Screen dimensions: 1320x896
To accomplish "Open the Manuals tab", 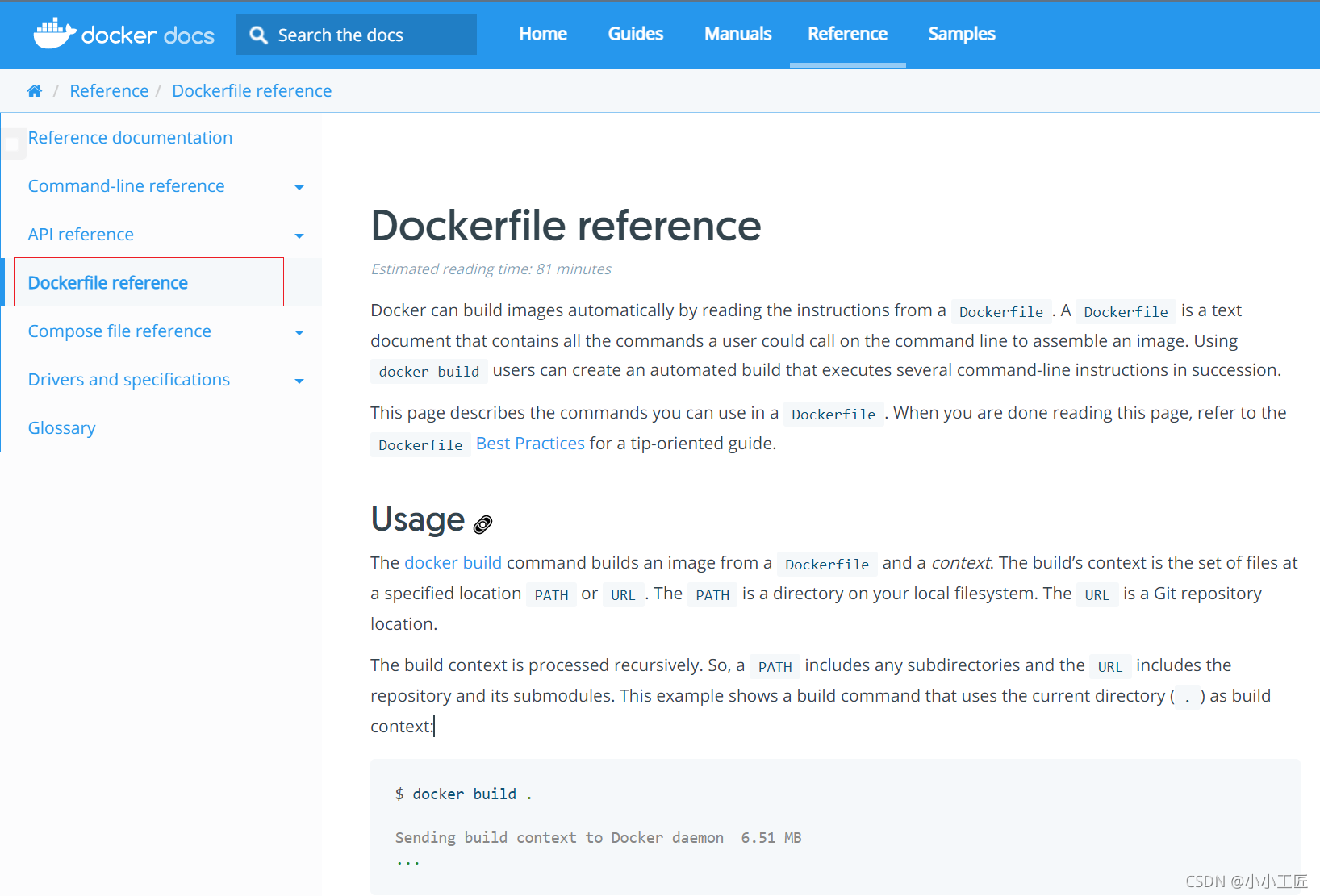I will coord(737,34).
